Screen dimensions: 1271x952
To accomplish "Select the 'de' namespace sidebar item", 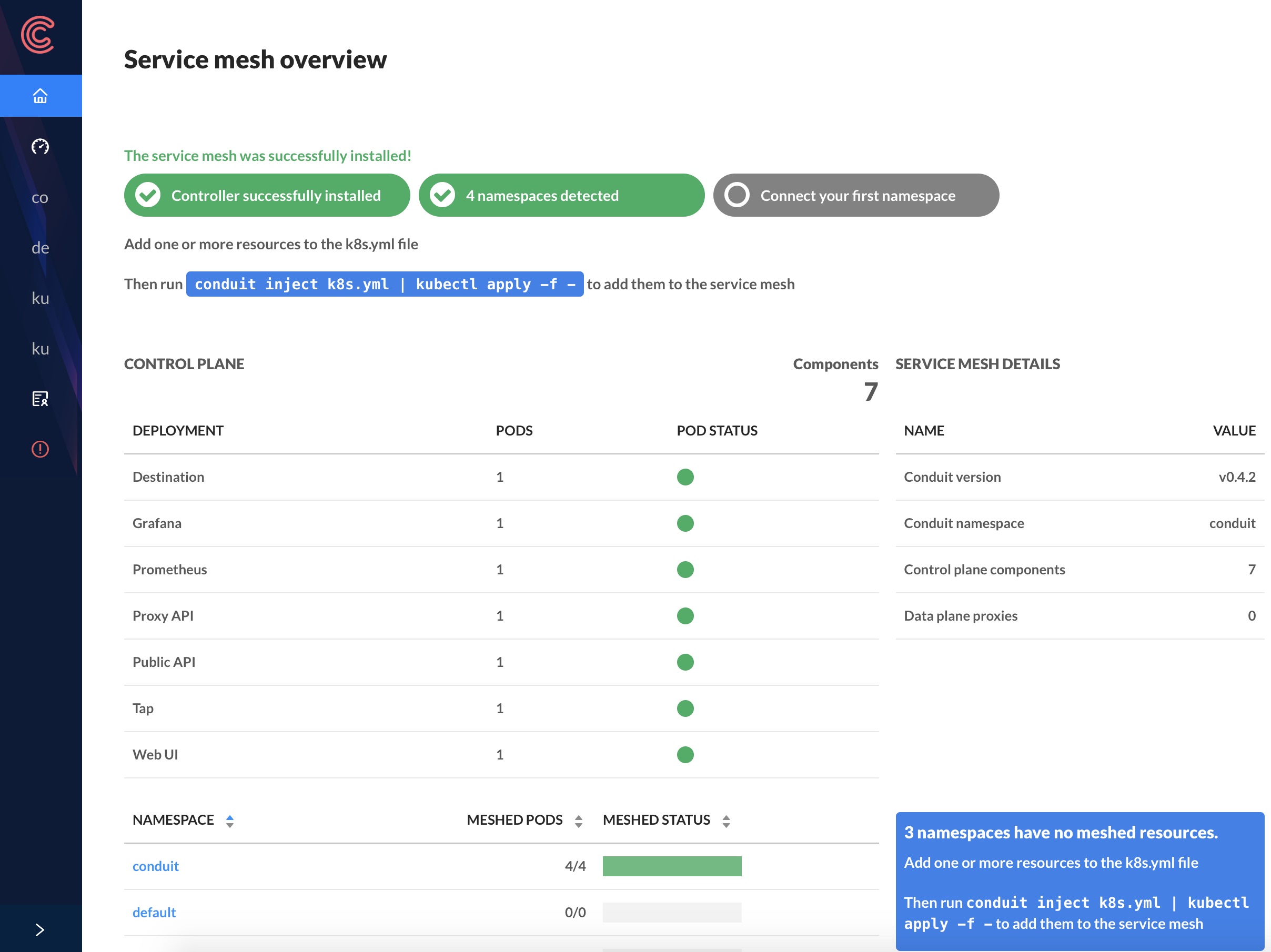I will (x=40, y=248).
